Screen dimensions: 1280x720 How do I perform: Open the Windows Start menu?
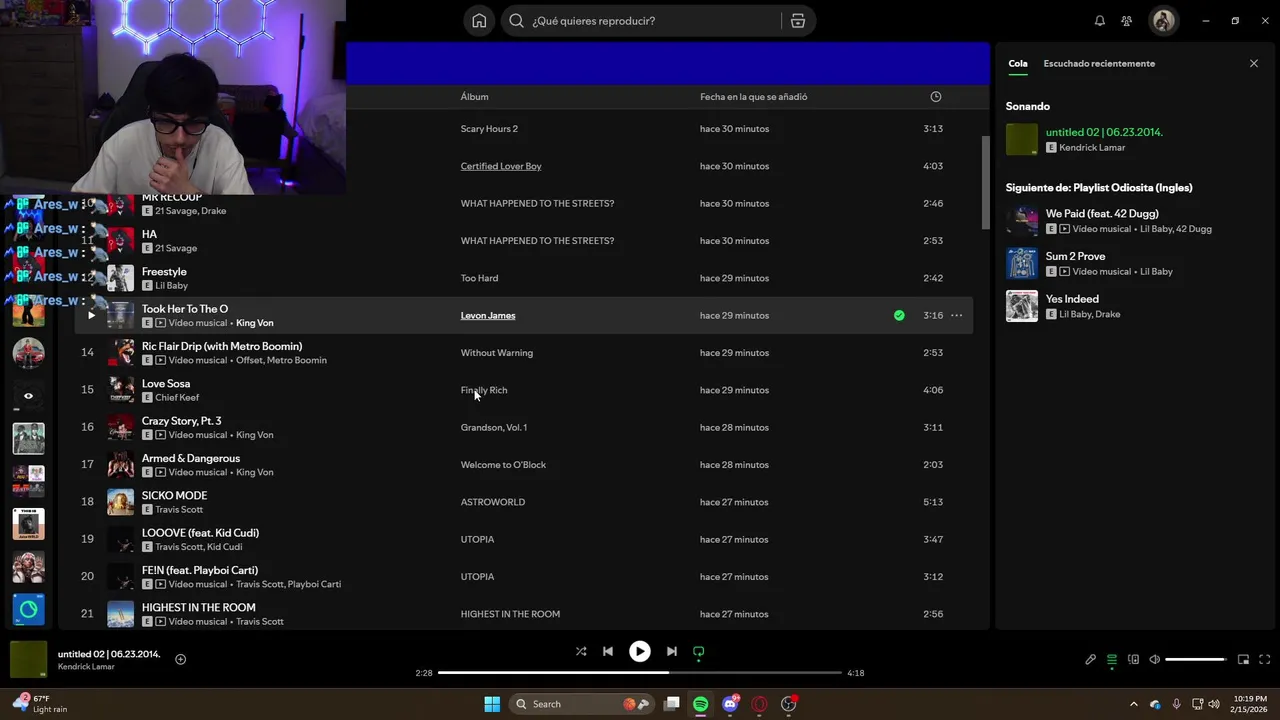(492, 704)
